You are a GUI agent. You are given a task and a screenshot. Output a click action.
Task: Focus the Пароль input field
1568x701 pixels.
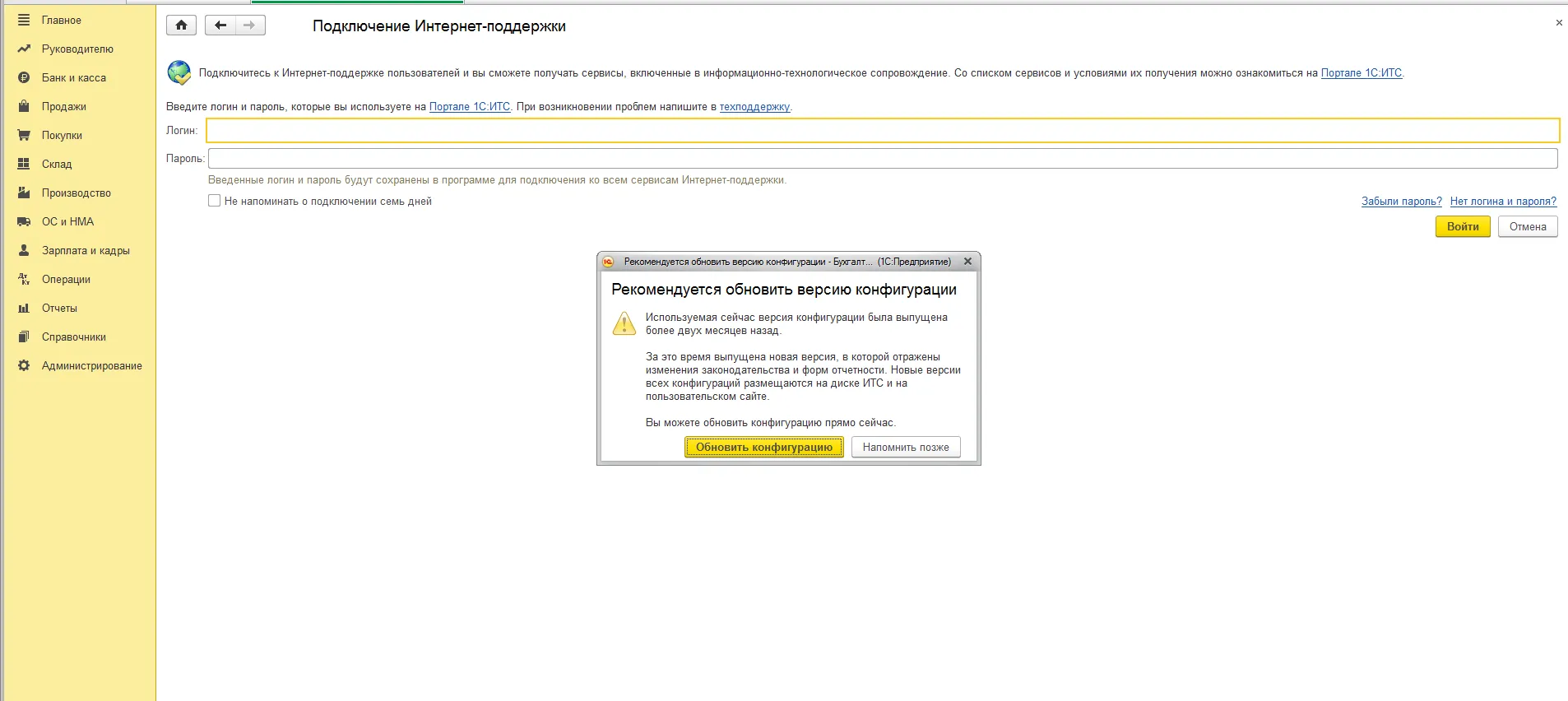[x=883, y=158]
